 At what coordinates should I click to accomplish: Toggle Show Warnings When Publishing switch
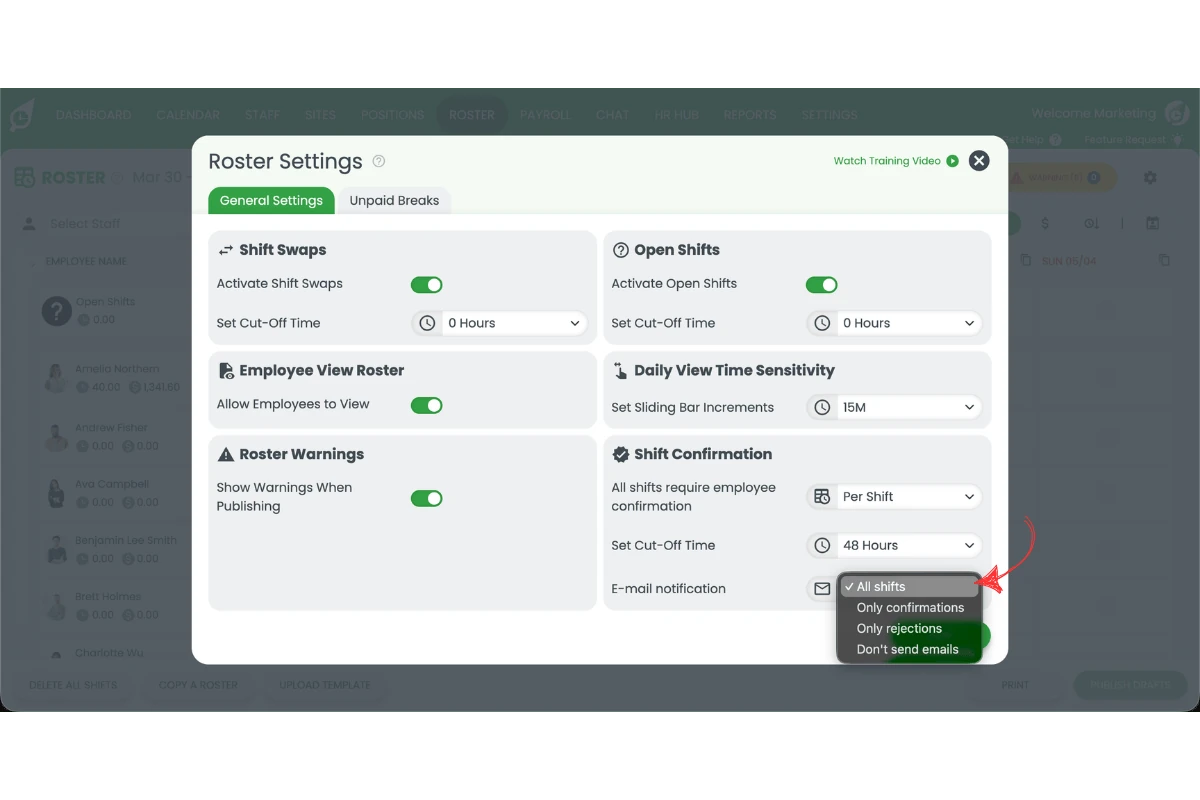click(x=427, y=498)
